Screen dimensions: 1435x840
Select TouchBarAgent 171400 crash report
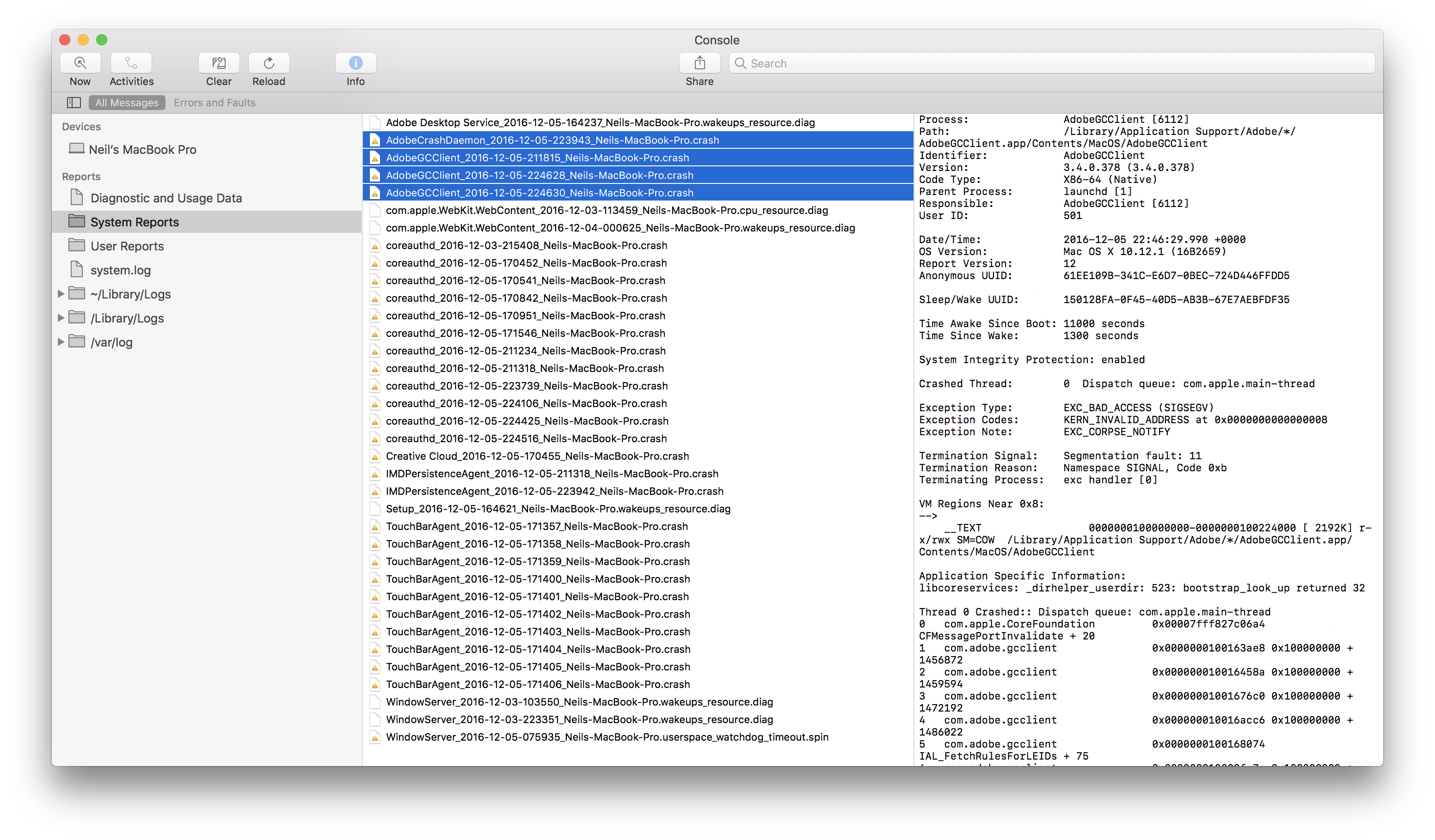(x=638, y=579)
